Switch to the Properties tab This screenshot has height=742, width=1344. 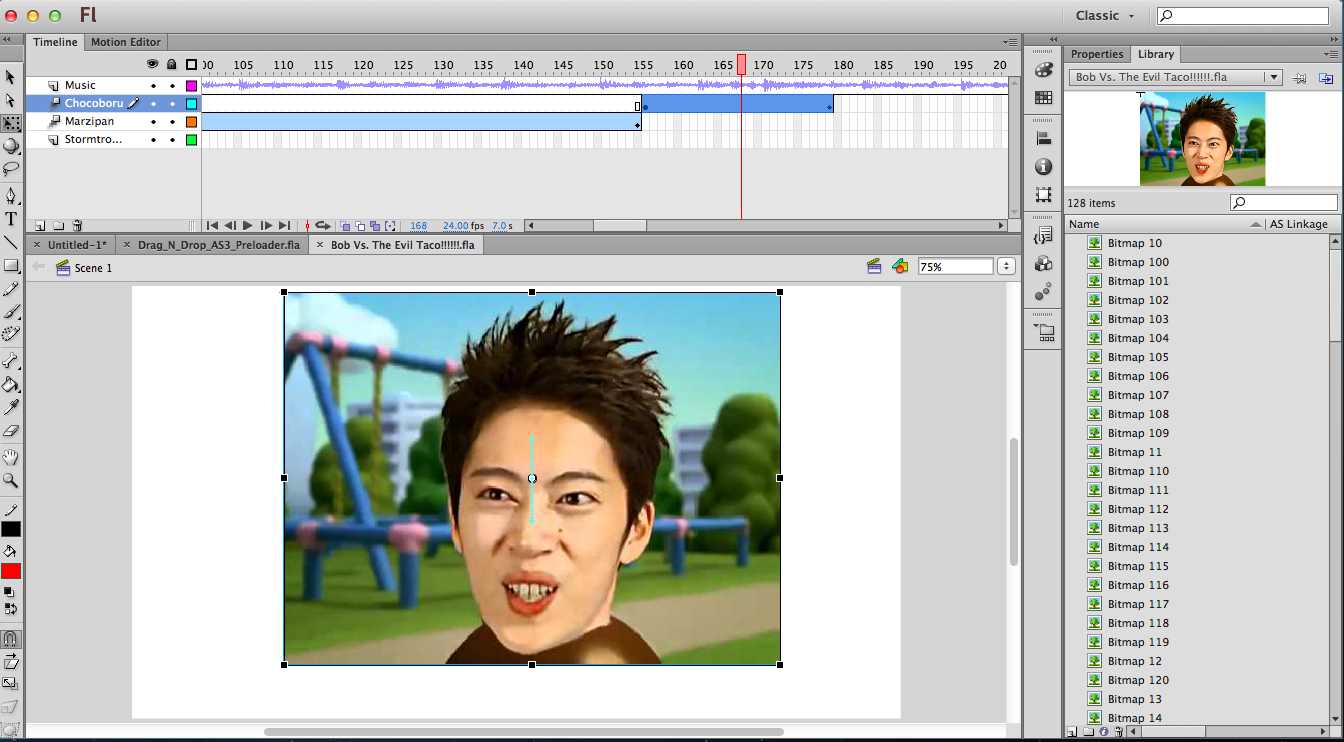click(1097, 54)
